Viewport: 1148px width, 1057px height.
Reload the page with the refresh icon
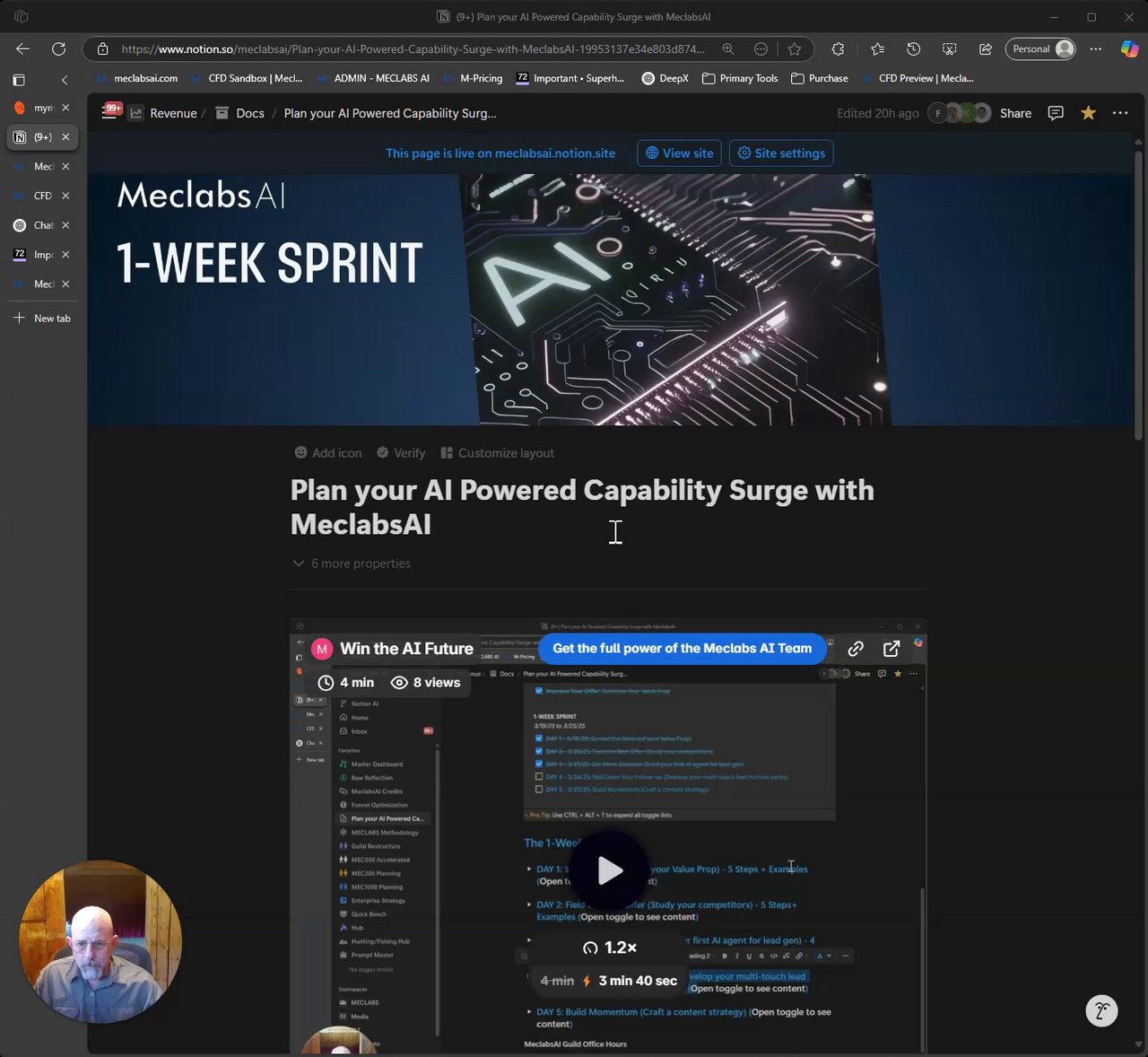tap(59, 49)
